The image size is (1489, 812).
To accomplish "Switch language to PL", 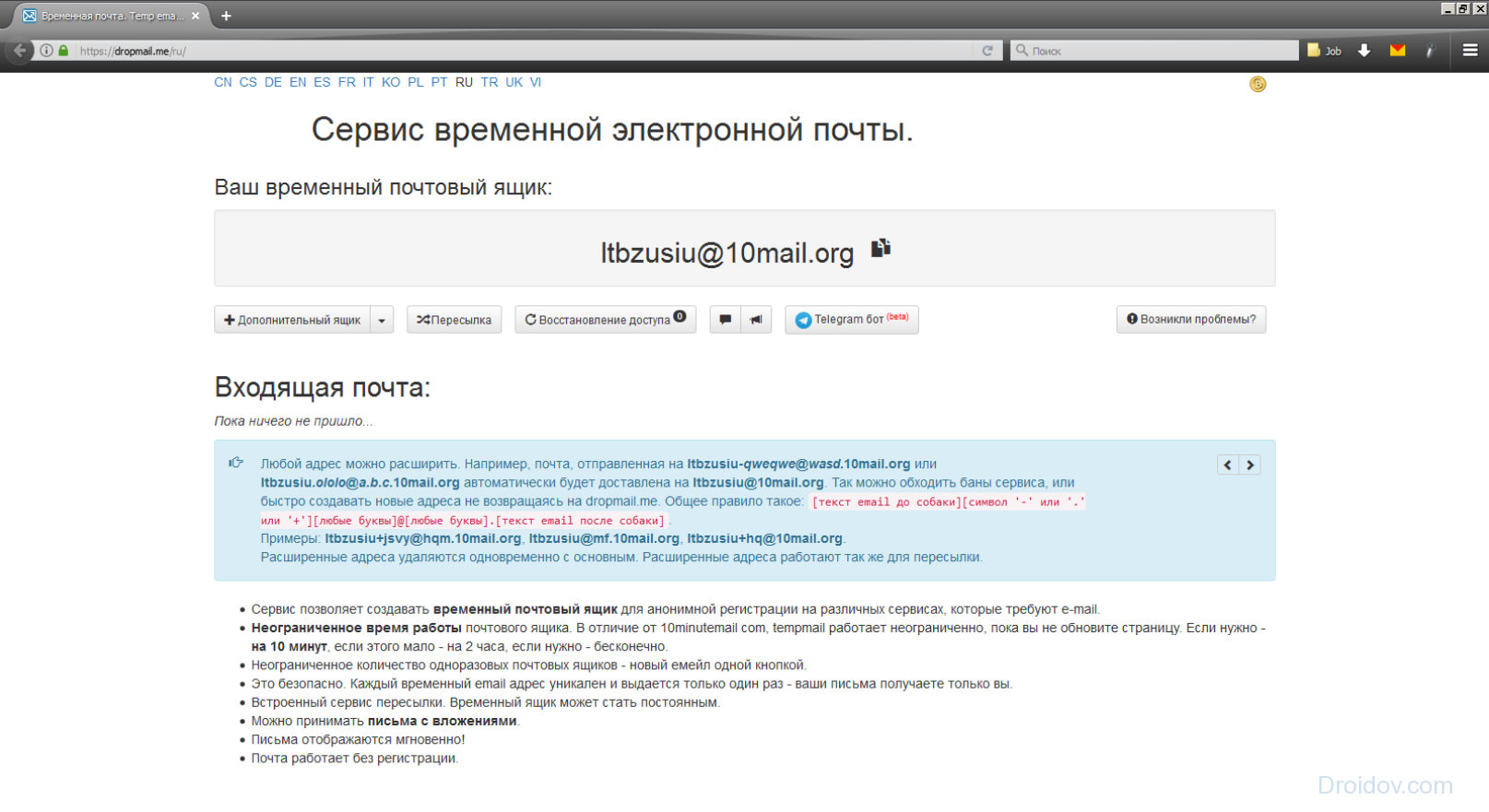I will click(416, 82).
